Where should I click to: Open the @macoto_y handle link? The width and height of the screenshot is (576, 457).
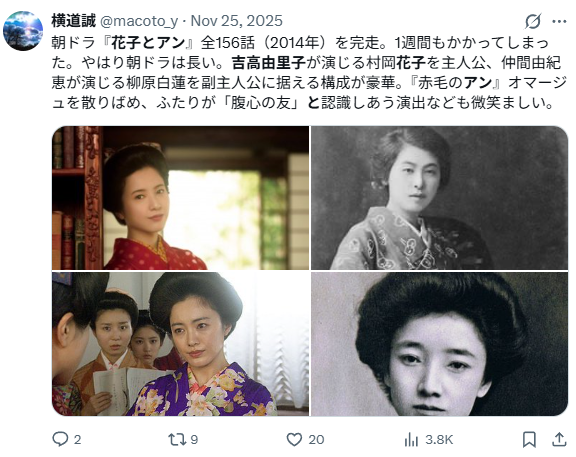[x=139, y=21]
